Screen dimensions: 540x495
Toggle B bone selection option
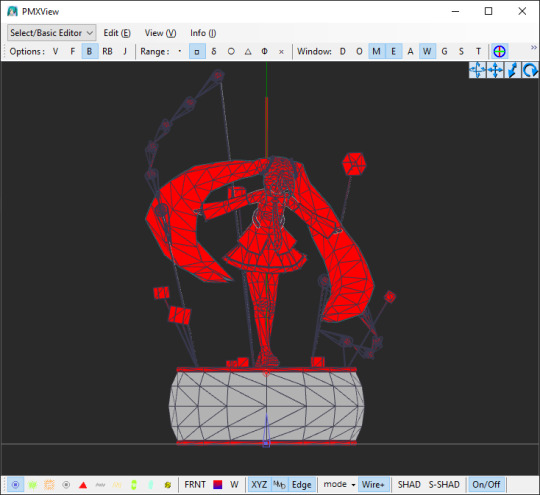pos(90,51)
